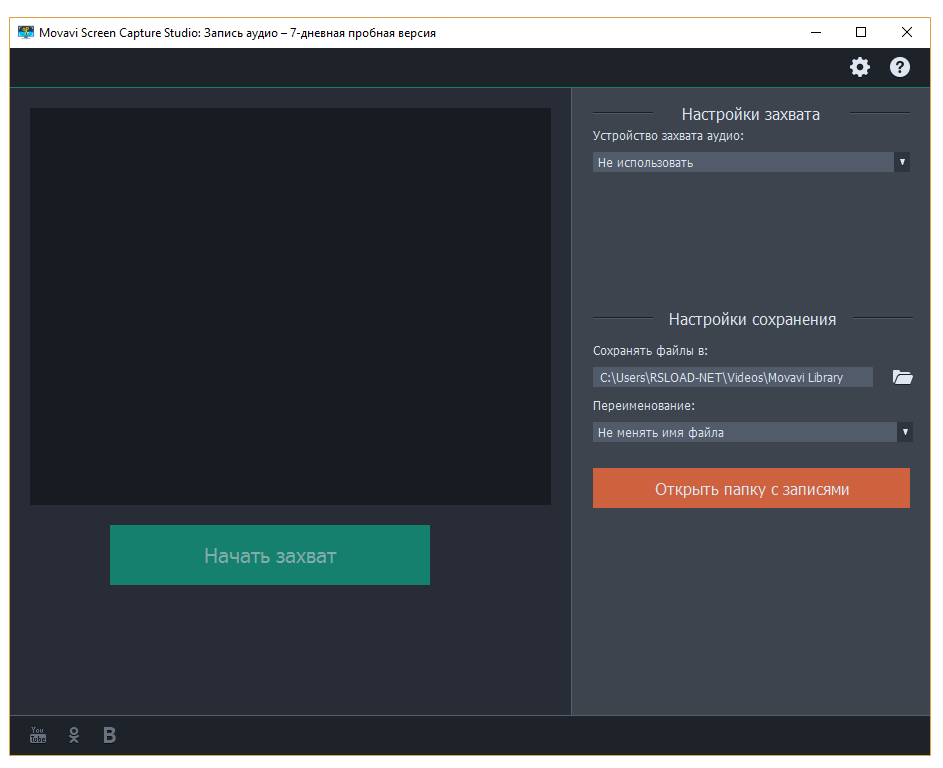
Task: Click the Odnoklassniki social icon
Action: pyautogui.click(x=73, y=734)
